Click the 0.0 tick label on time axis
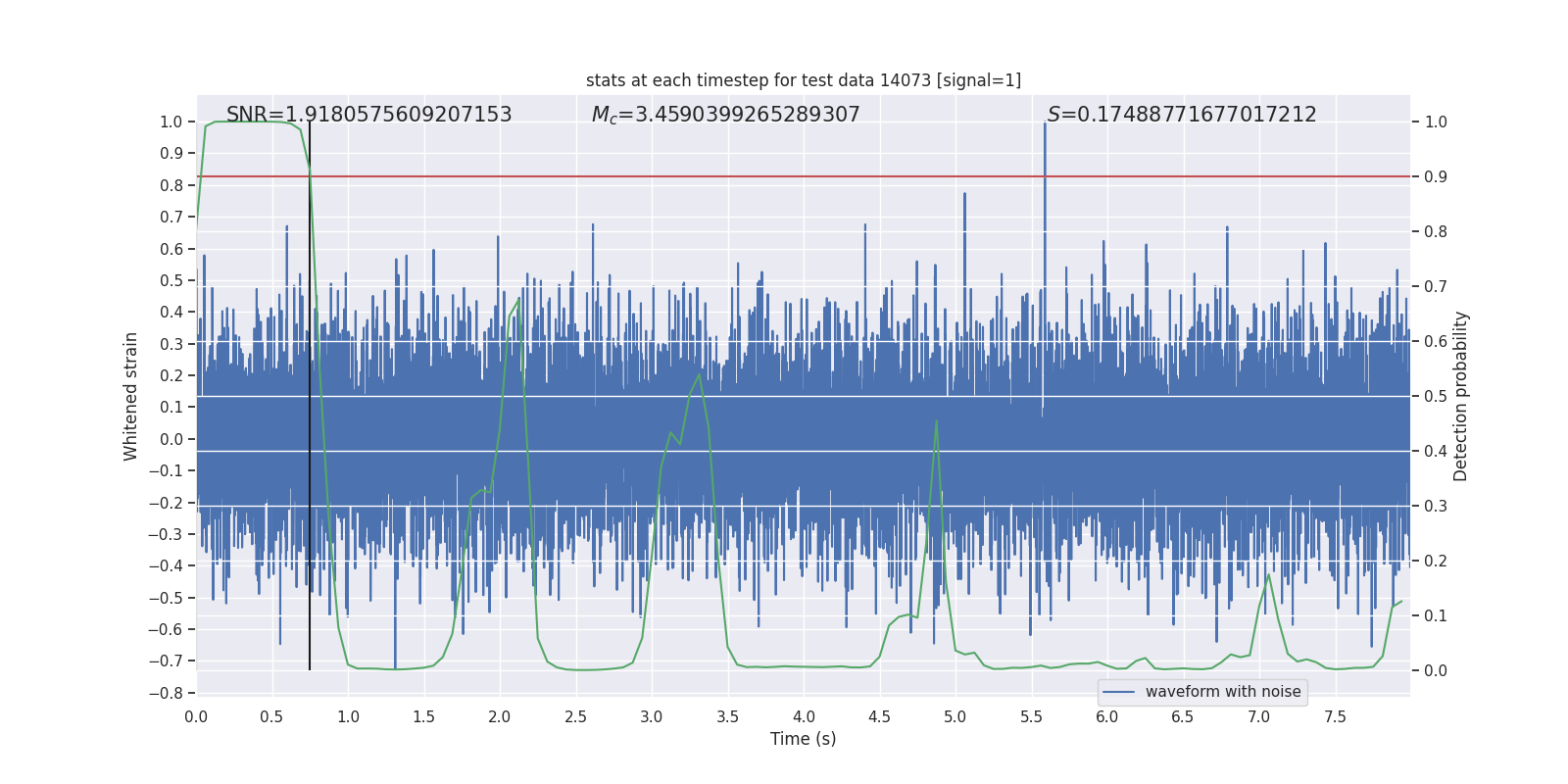Image resolution: width=1568 pixels, height=784 pixels. pyautogui.click(x=196, y=717)
